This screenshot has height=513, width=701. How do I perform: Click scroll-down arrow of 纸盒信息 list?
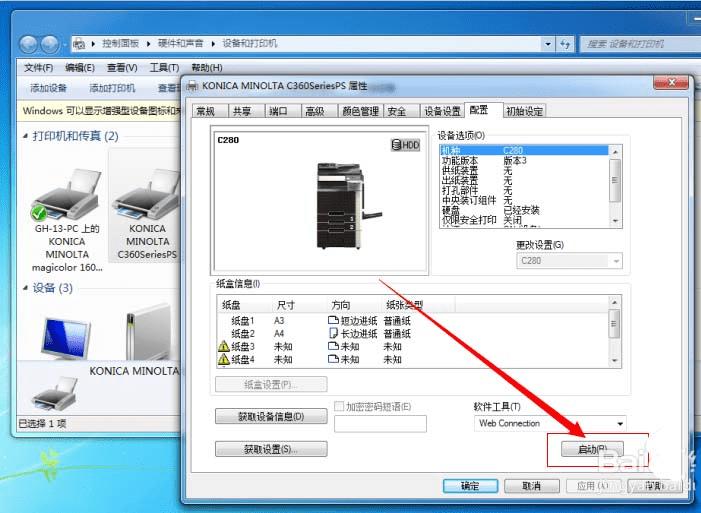614,360
